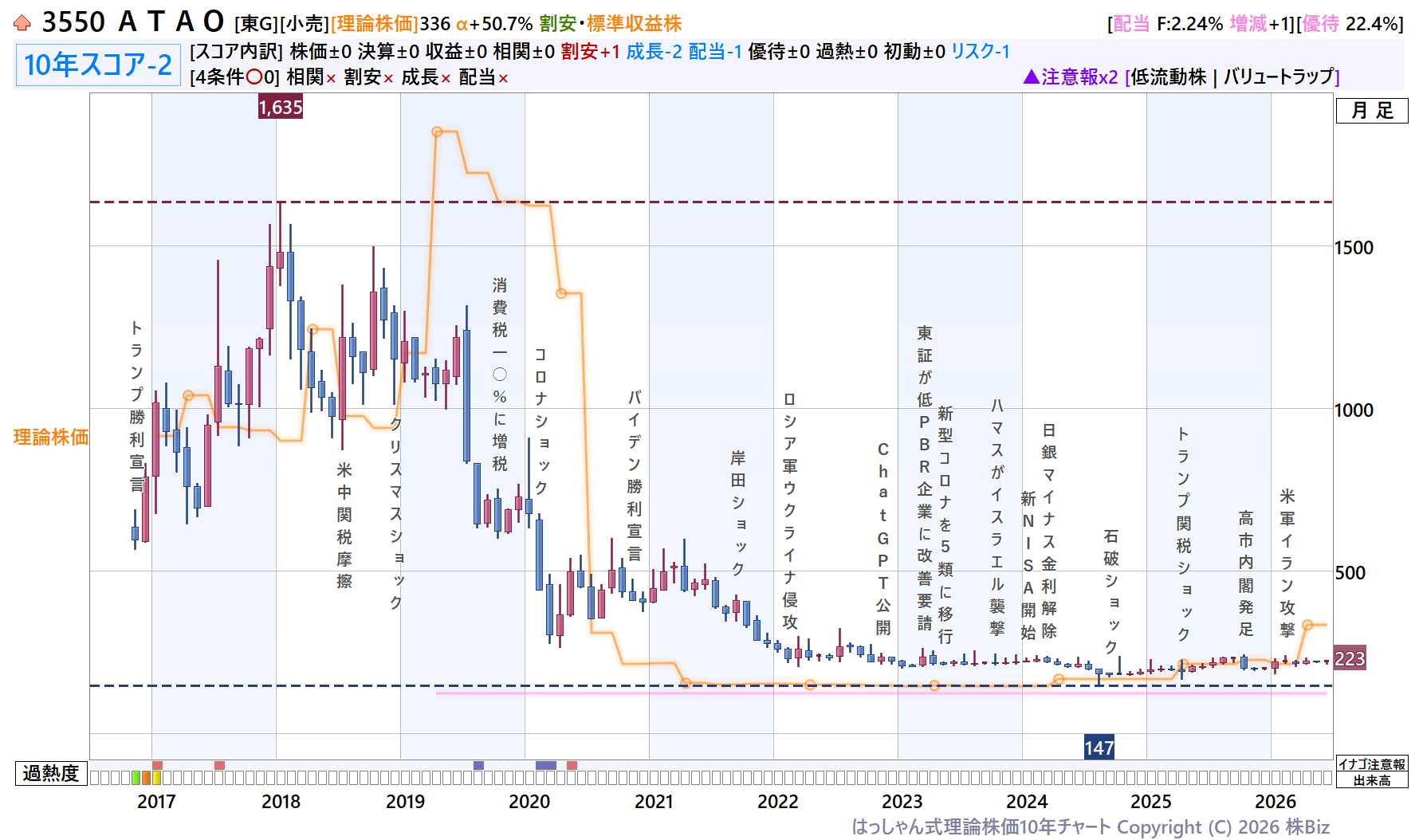
Task: Click the red house icon beside 3550
Action: click(x=22, y=22)
